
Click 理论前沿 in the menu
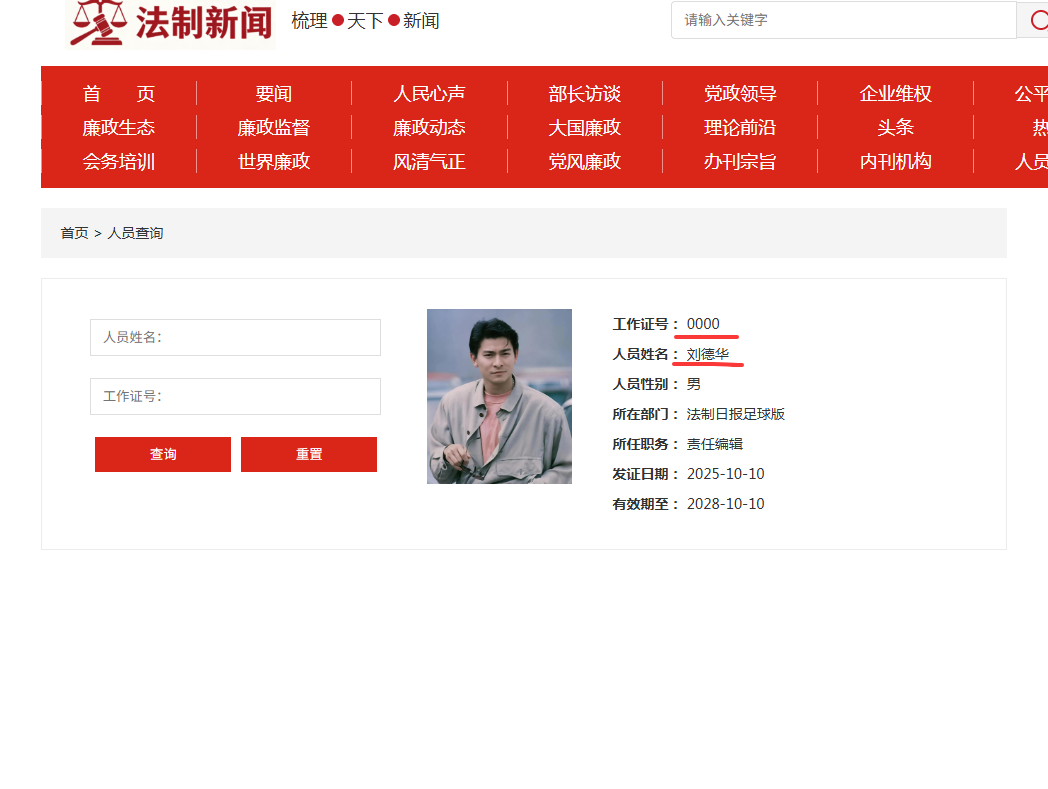tap(739, 127)
